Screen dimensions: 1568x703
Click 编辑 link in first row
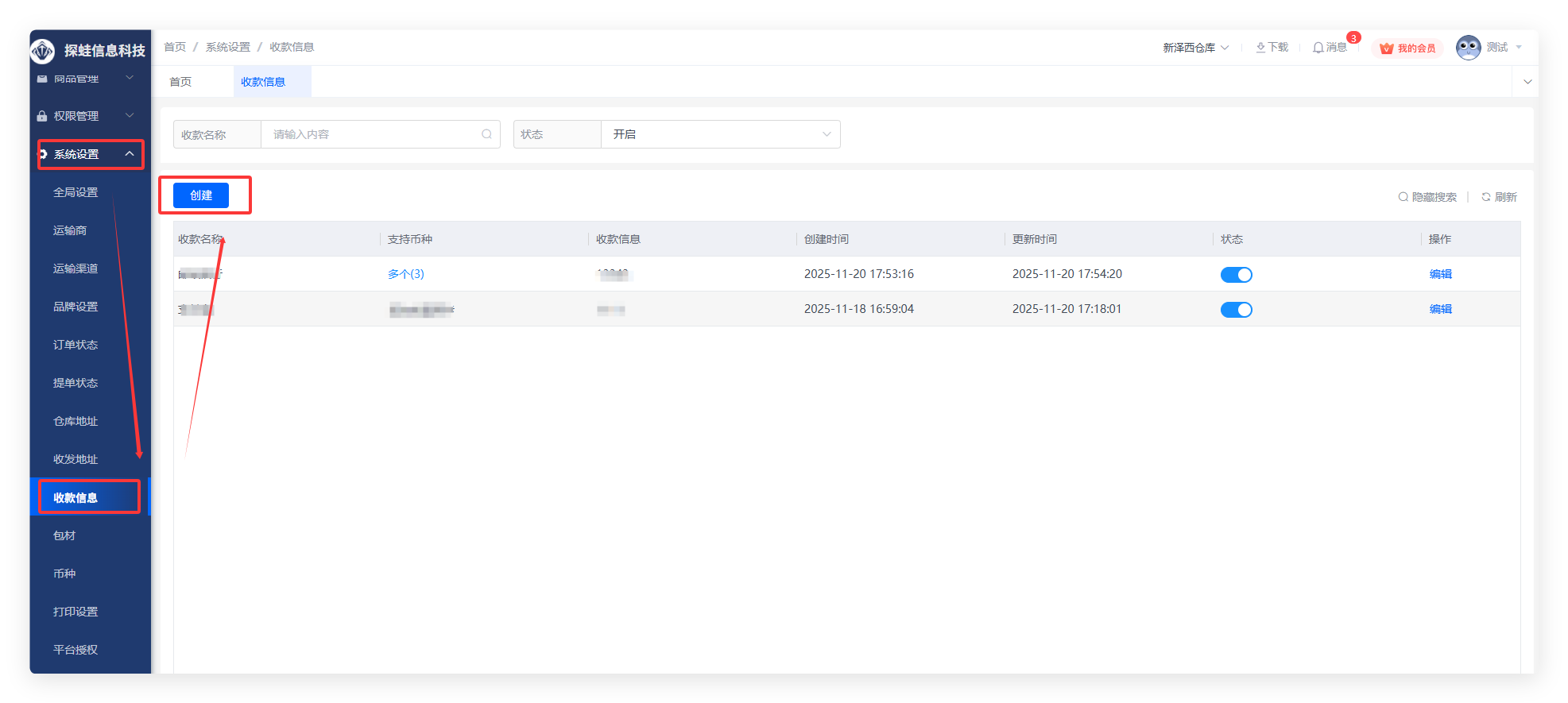tap(1440, 274)
